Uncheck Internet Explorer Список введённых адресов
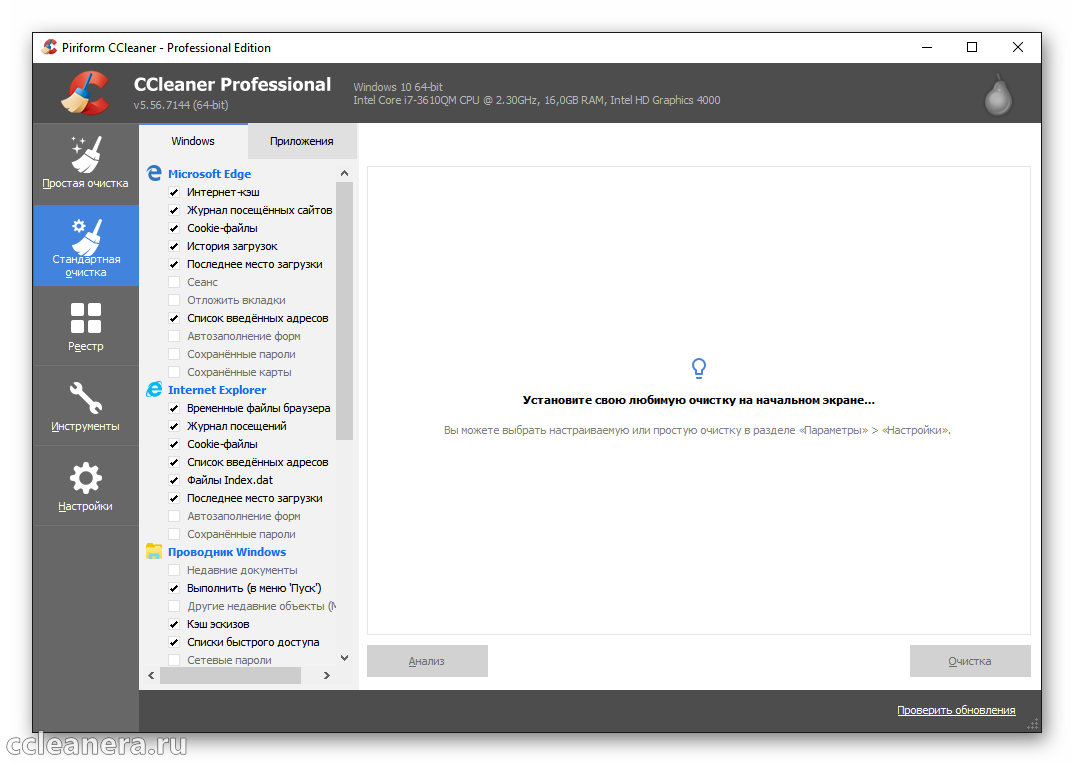The image size is (1074, 765). [174, 462]
